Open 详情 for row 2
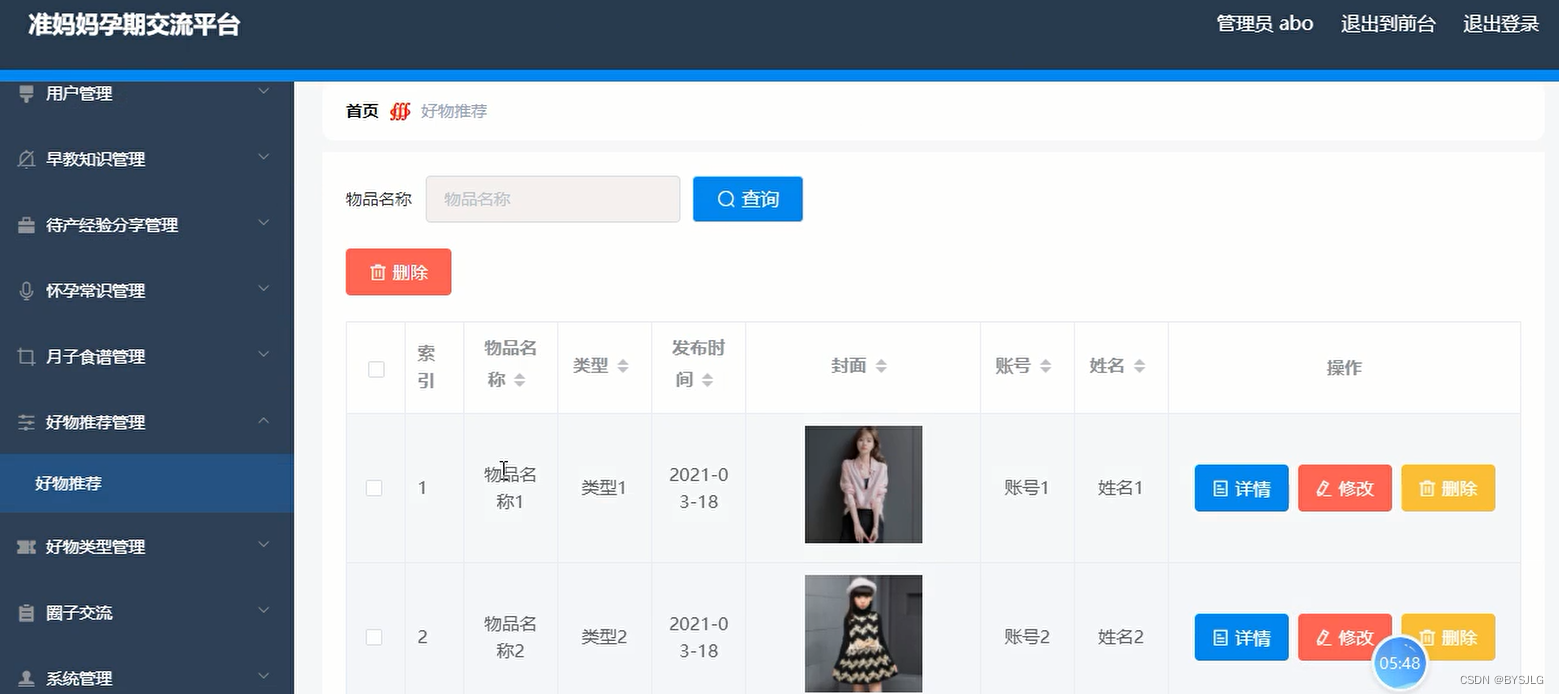 click(x=1241, y=637)
